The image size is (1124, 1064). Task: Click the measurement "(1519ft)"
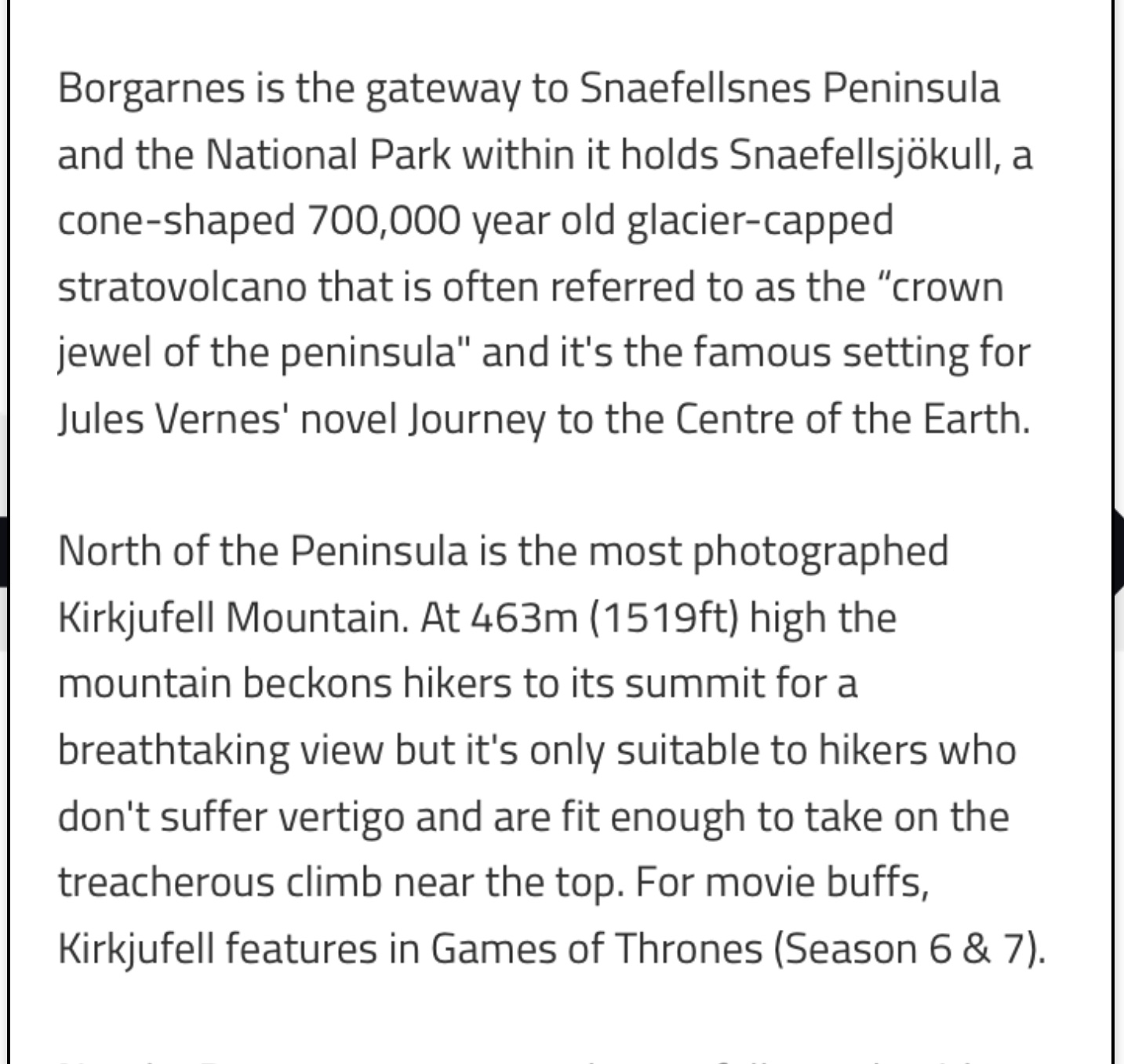coord(663,617)
